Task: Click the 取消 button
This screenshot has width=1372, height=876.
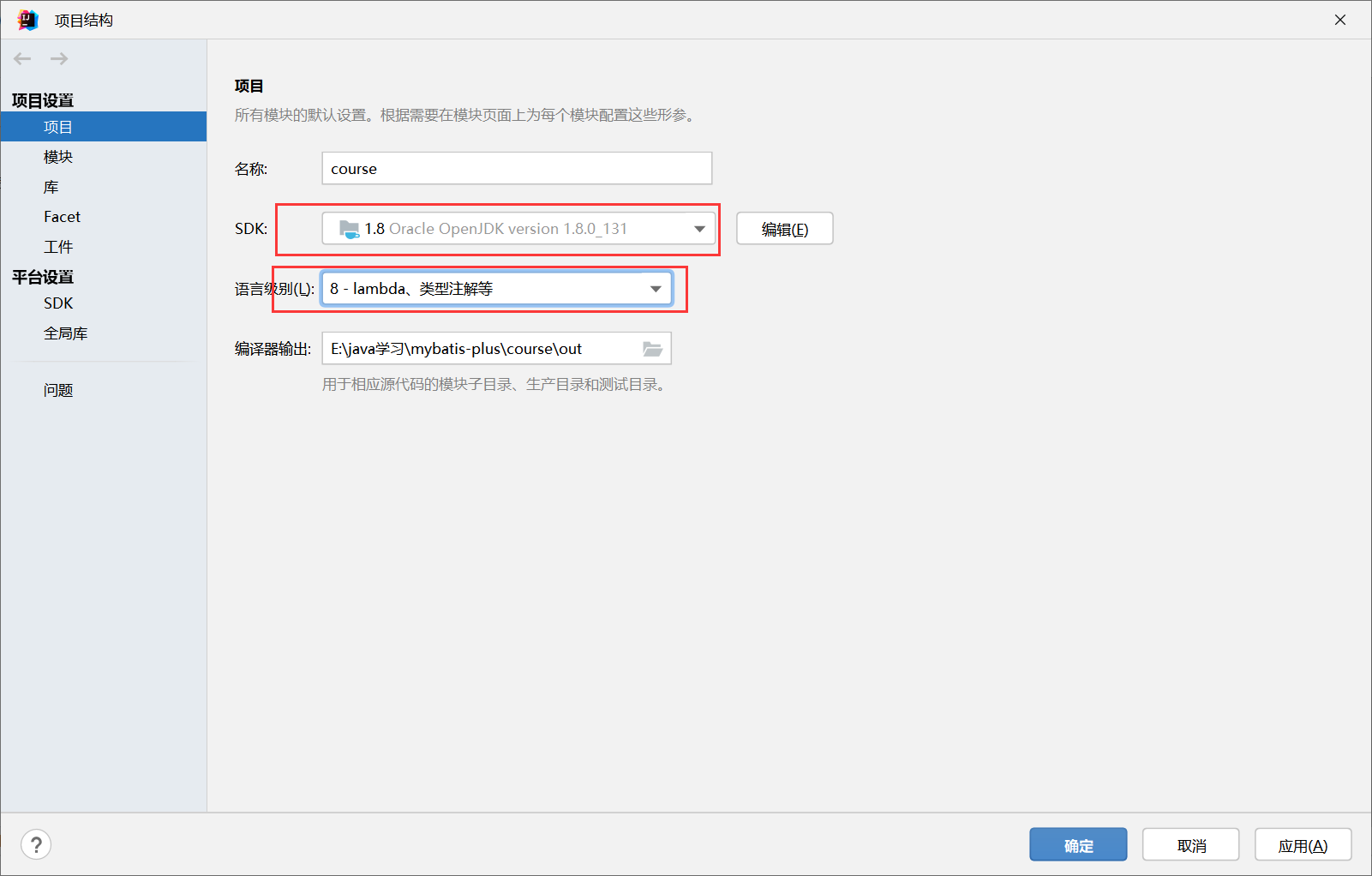Action: pyautogui.click(x=1191, y=845)
